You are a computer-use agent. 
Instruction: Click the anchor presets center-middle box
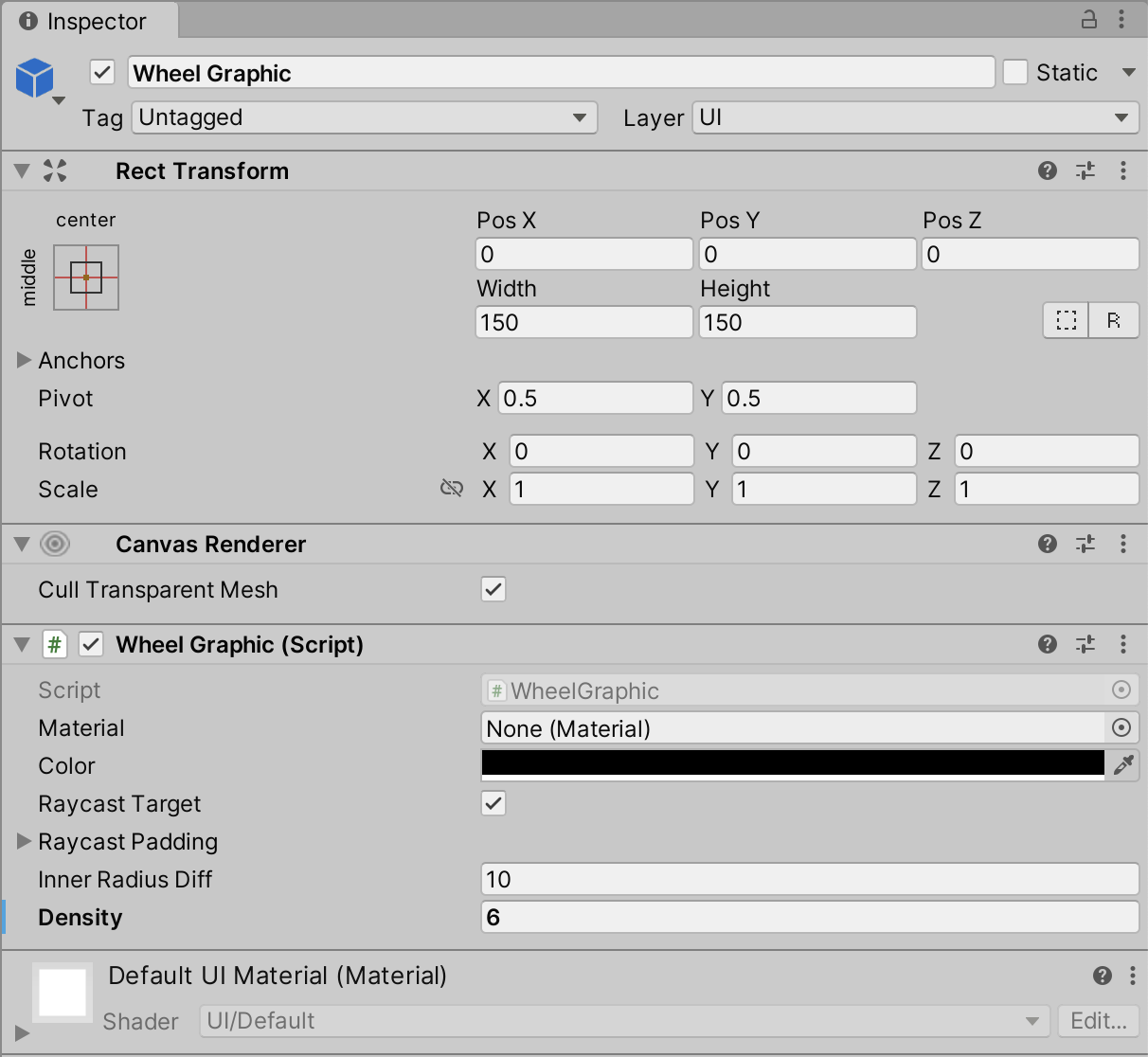[86, 278]
